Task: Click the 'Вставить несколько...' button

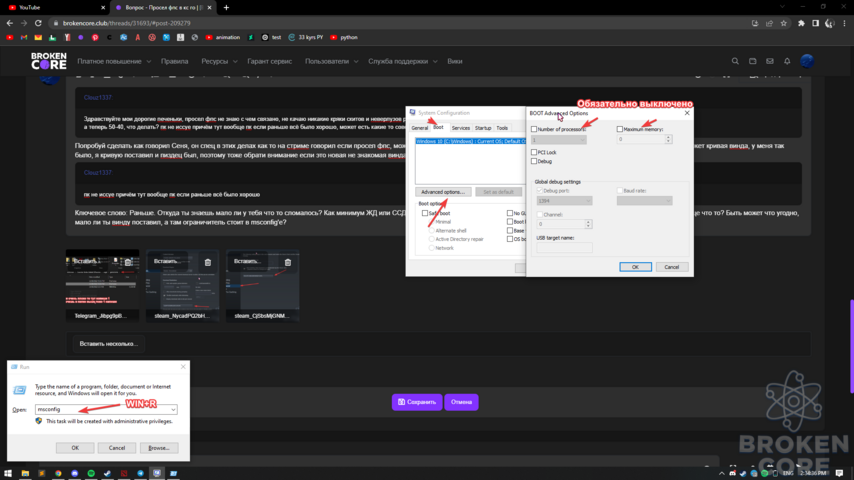Action: 108,344
